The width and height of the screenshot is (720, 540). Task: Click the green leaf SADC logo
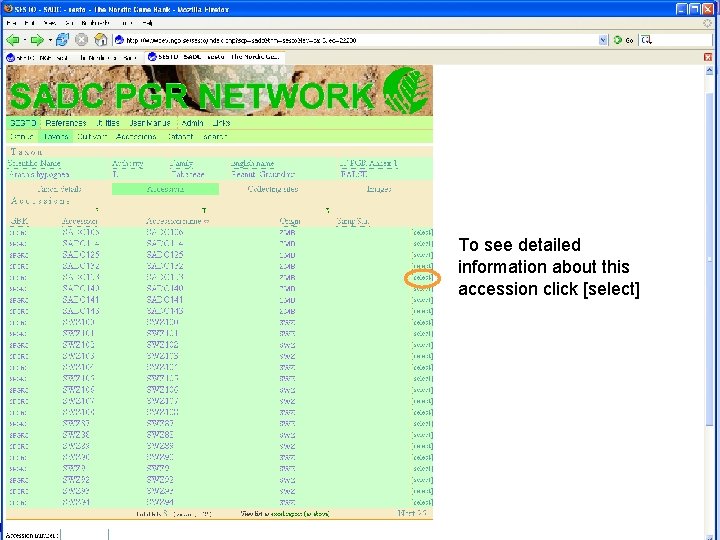406,90
